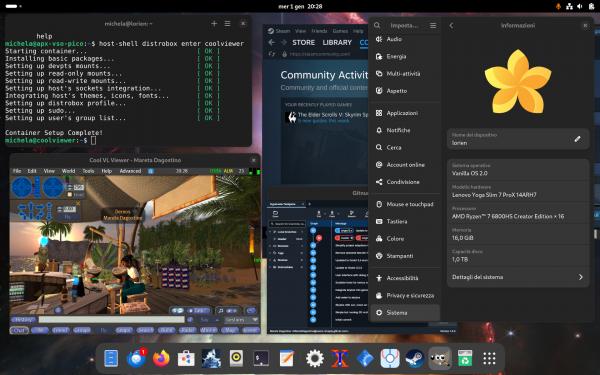Open the text editor notepad dock icon
The width and height of the screenshot is (600, 375).
click(x=287, y=359)
